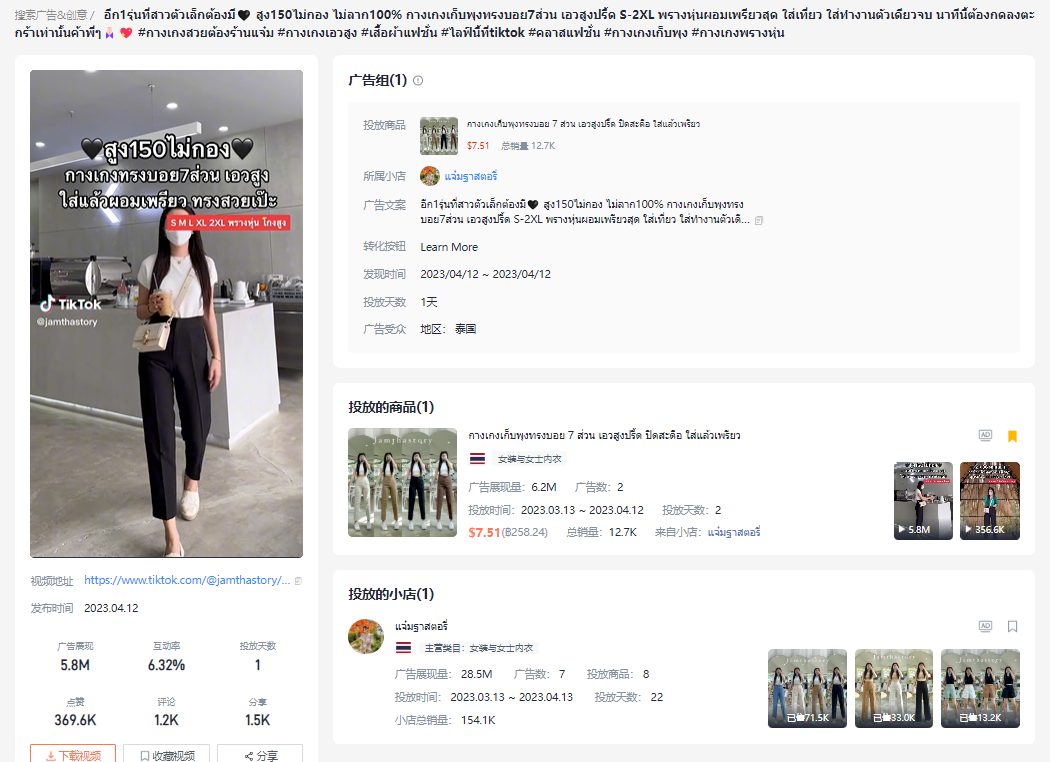Screen dimensions: 1050x762
Task: Click the info icon beside 广告组(1)
Action: [418, 80]
